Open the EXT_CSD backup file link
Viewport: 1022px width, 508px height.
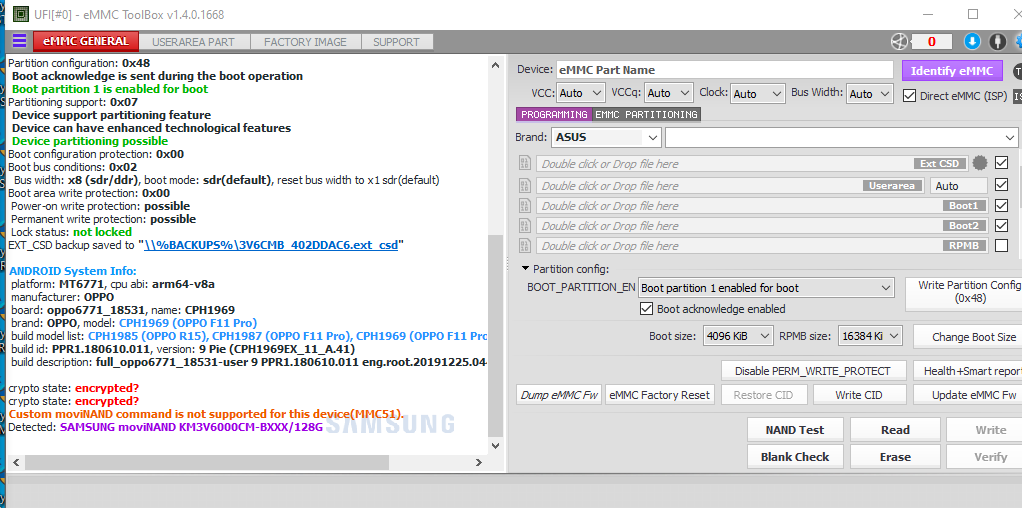click(x=271, y=245)
